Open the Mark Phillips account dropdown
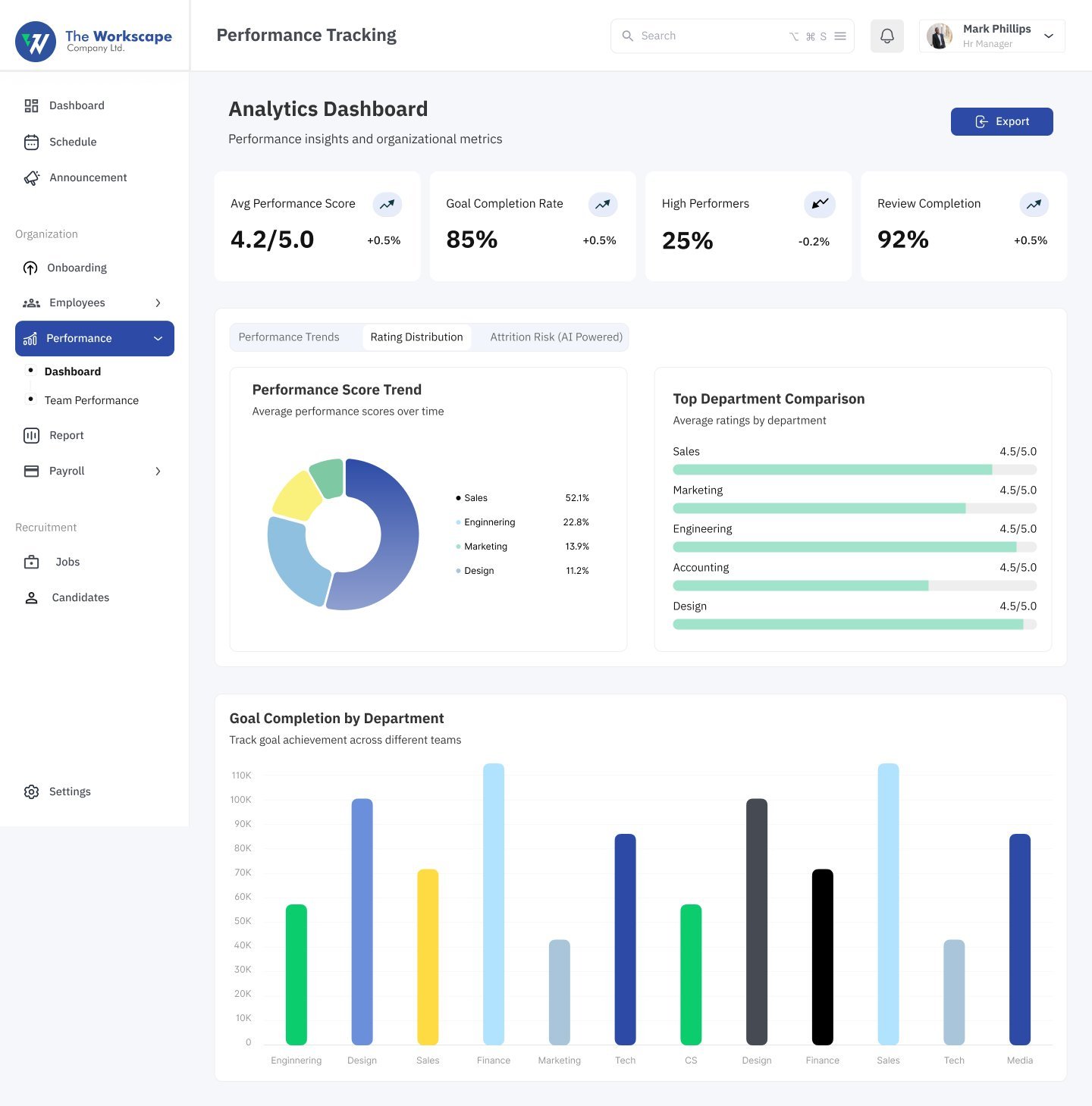The image size is (1092, 1106). click(1049, 36)
